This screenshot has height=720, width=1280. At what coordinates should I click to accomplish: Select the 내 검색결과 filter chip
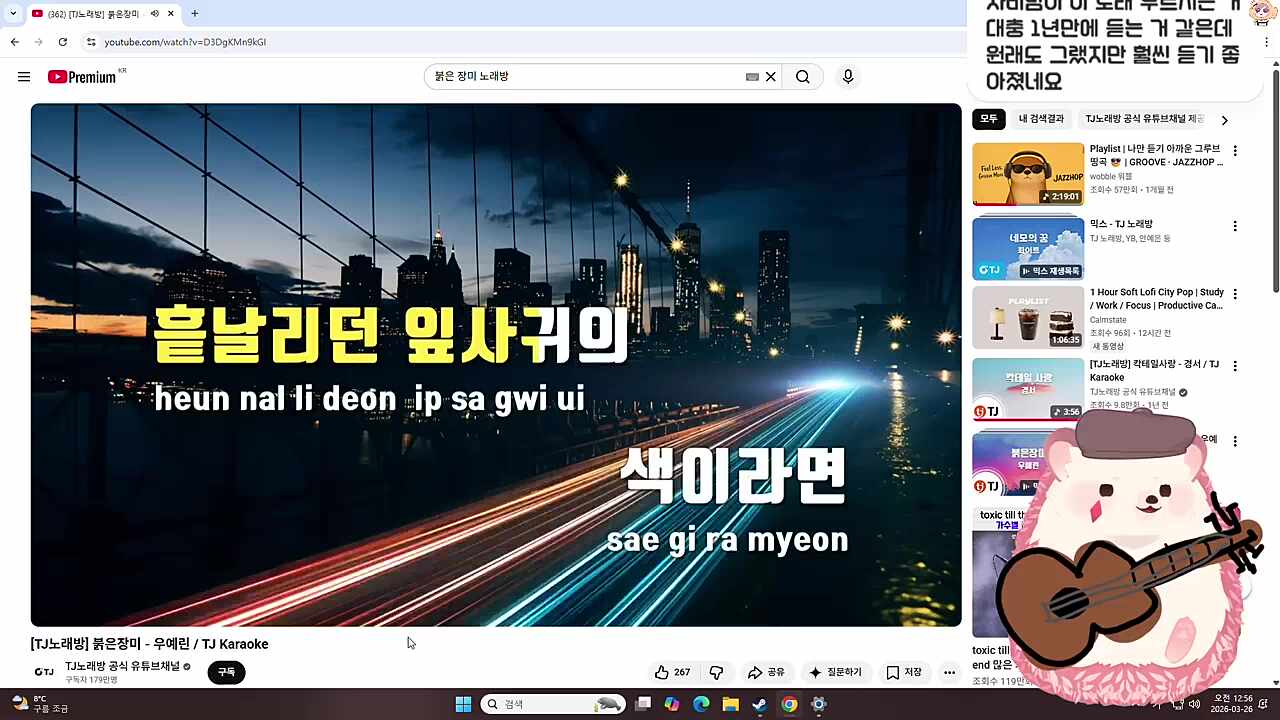click(x=1041, y=119)
